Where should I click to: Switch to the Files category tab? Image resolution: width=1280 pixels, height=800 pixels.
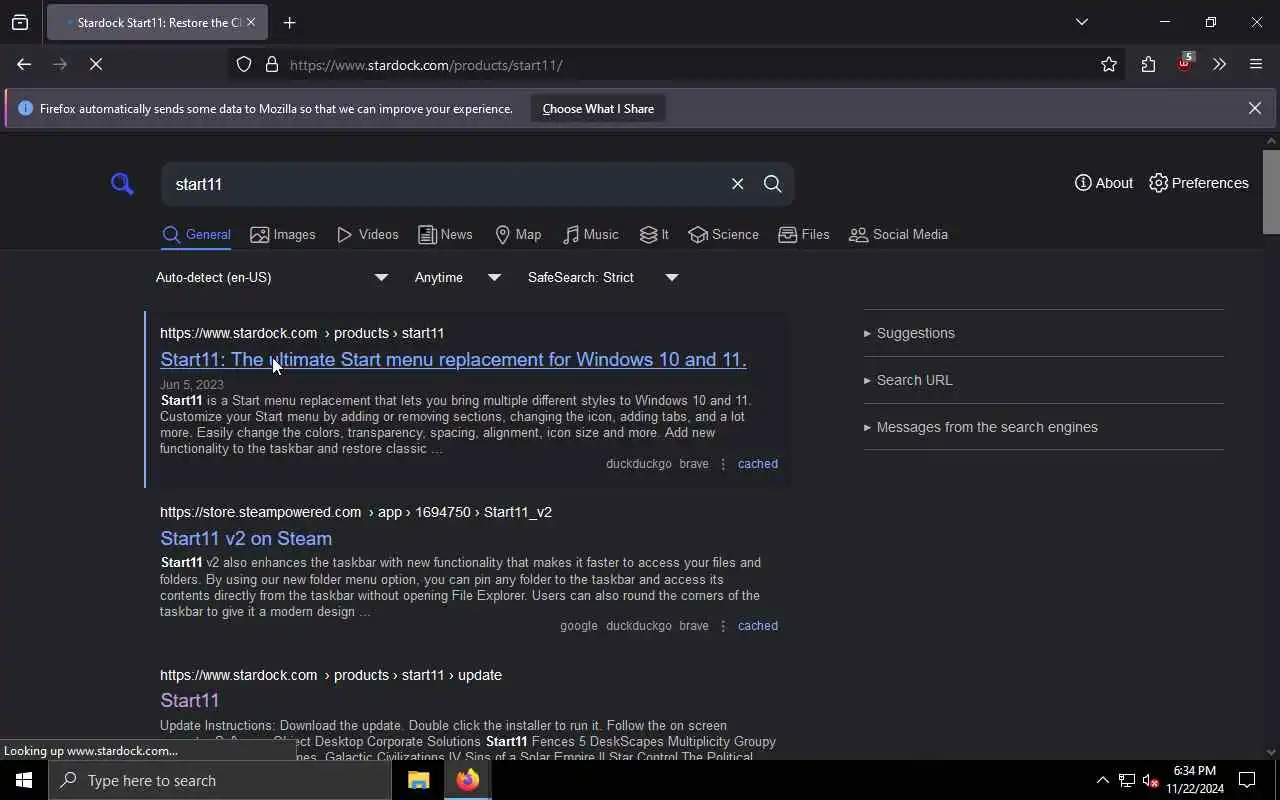pyautogui.click(x=804, y=235)
